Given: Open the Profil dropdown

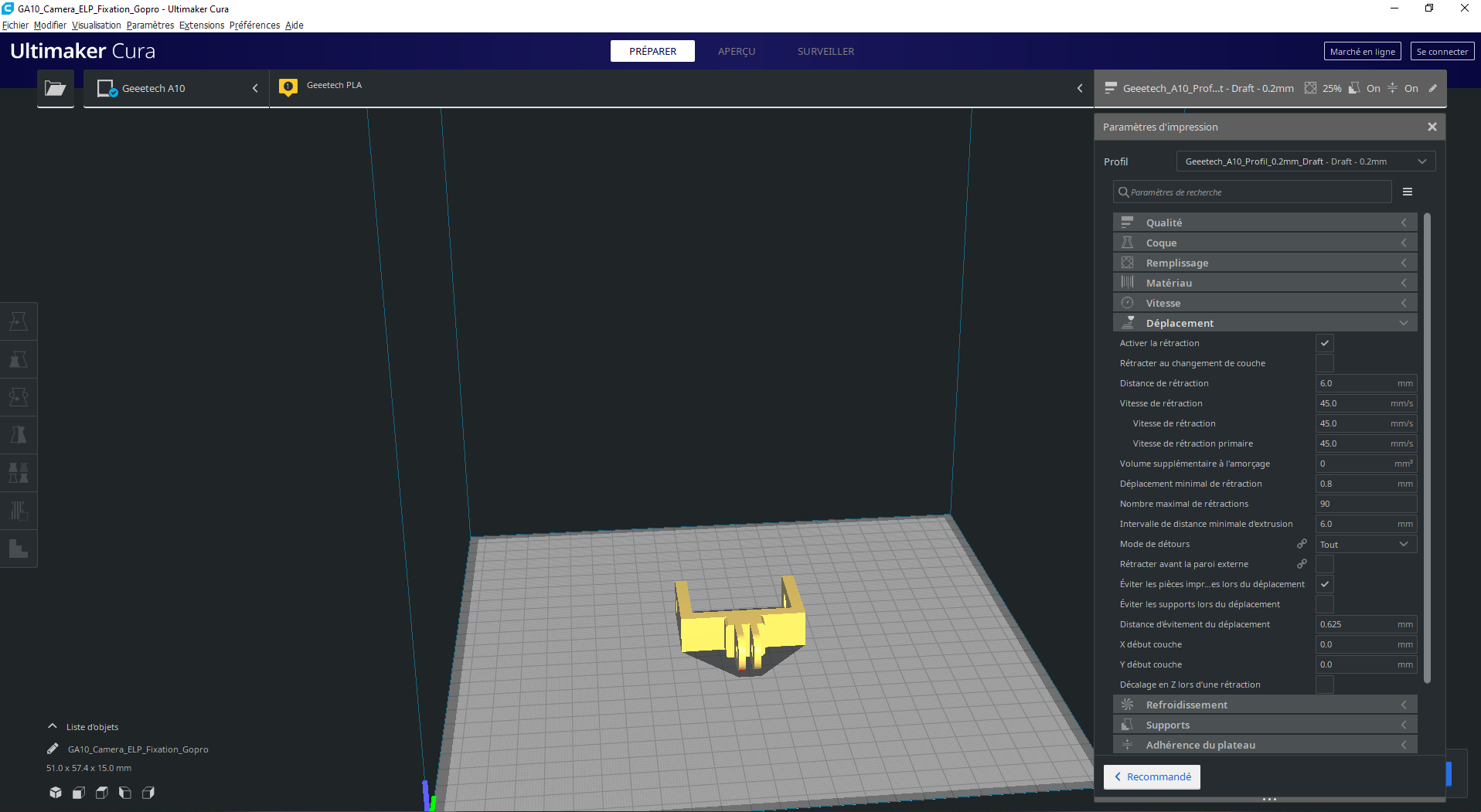Looking at the screenshot, I should [1306, 161].
